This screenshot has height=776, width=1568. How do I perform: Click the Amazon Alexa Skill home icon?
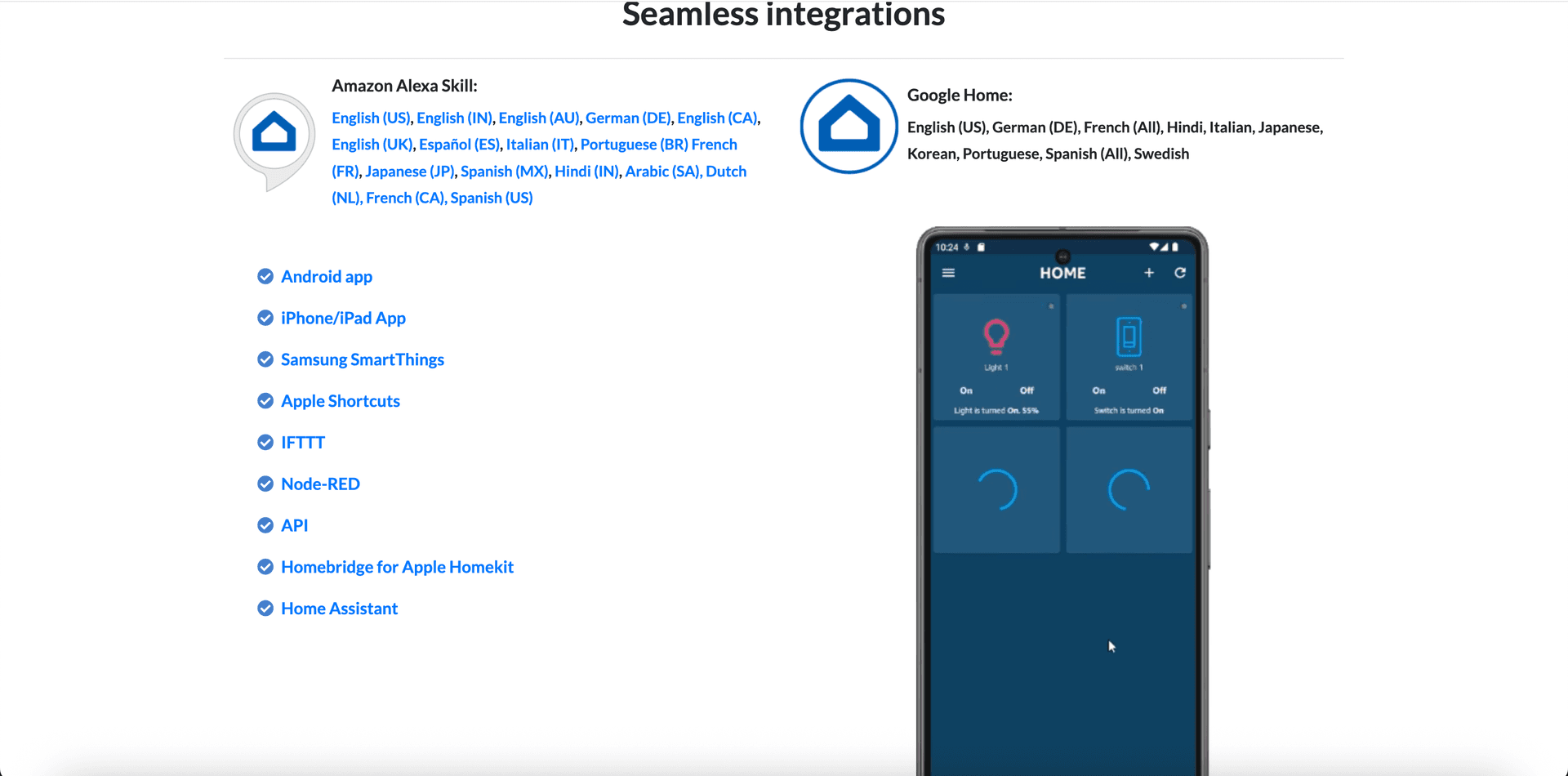pyautogui.click(x=274, y=133)
